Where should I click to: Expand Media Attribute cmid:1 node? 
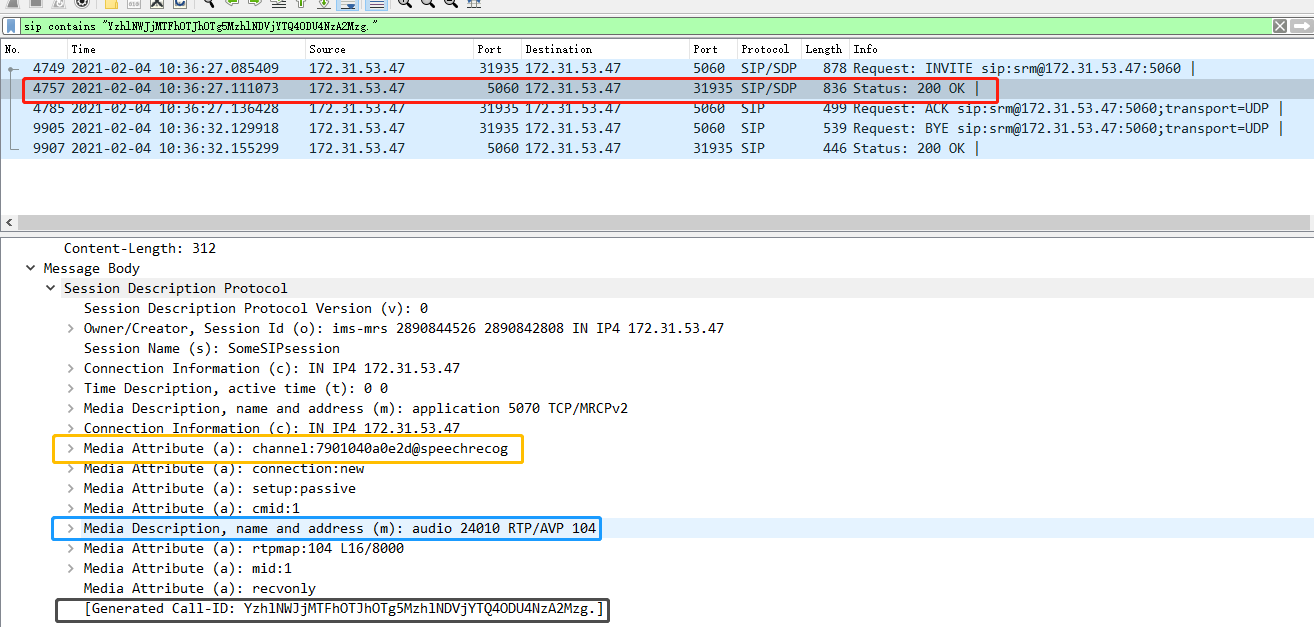click(70, 508)
